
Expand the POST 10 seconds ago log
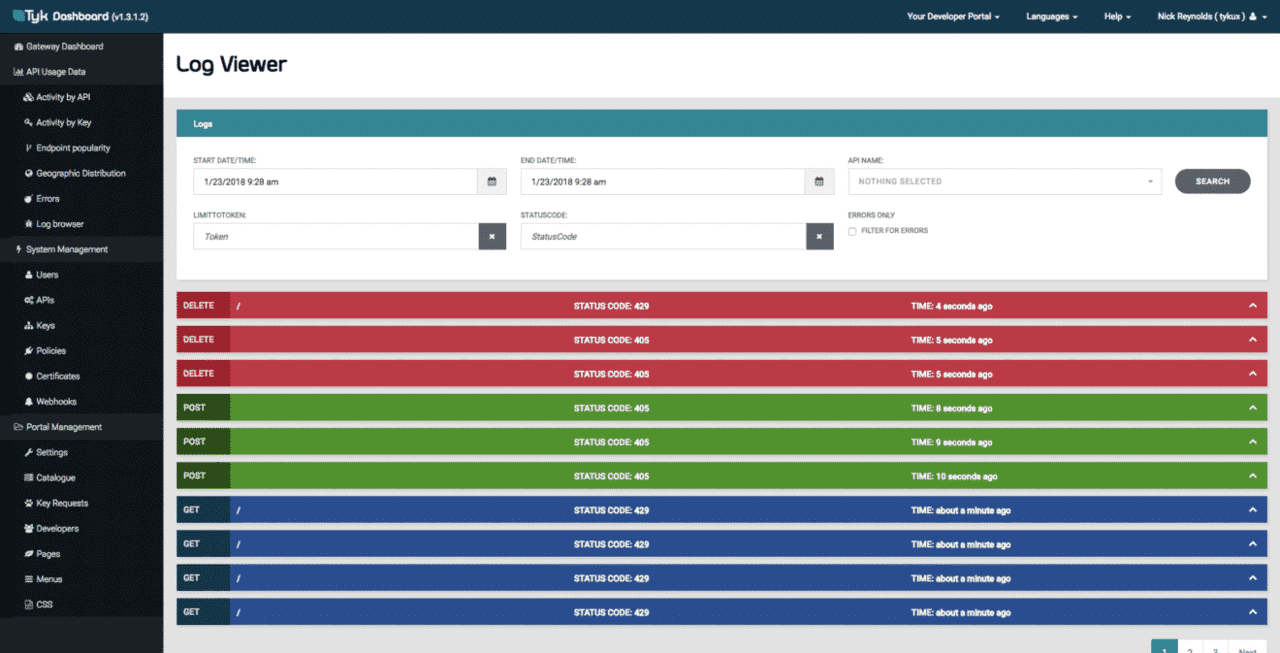tap(1252, 476)
